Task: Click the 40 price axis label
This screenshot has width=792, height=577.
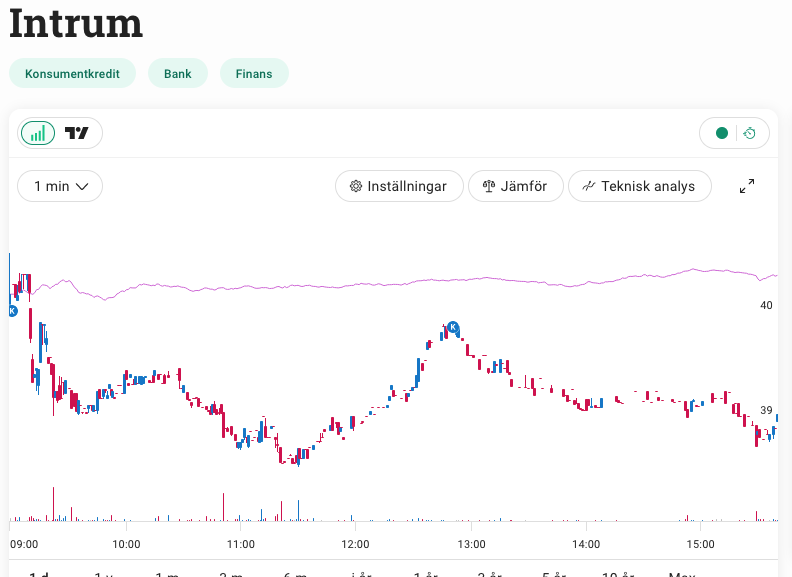Action: tap(766, 305)
